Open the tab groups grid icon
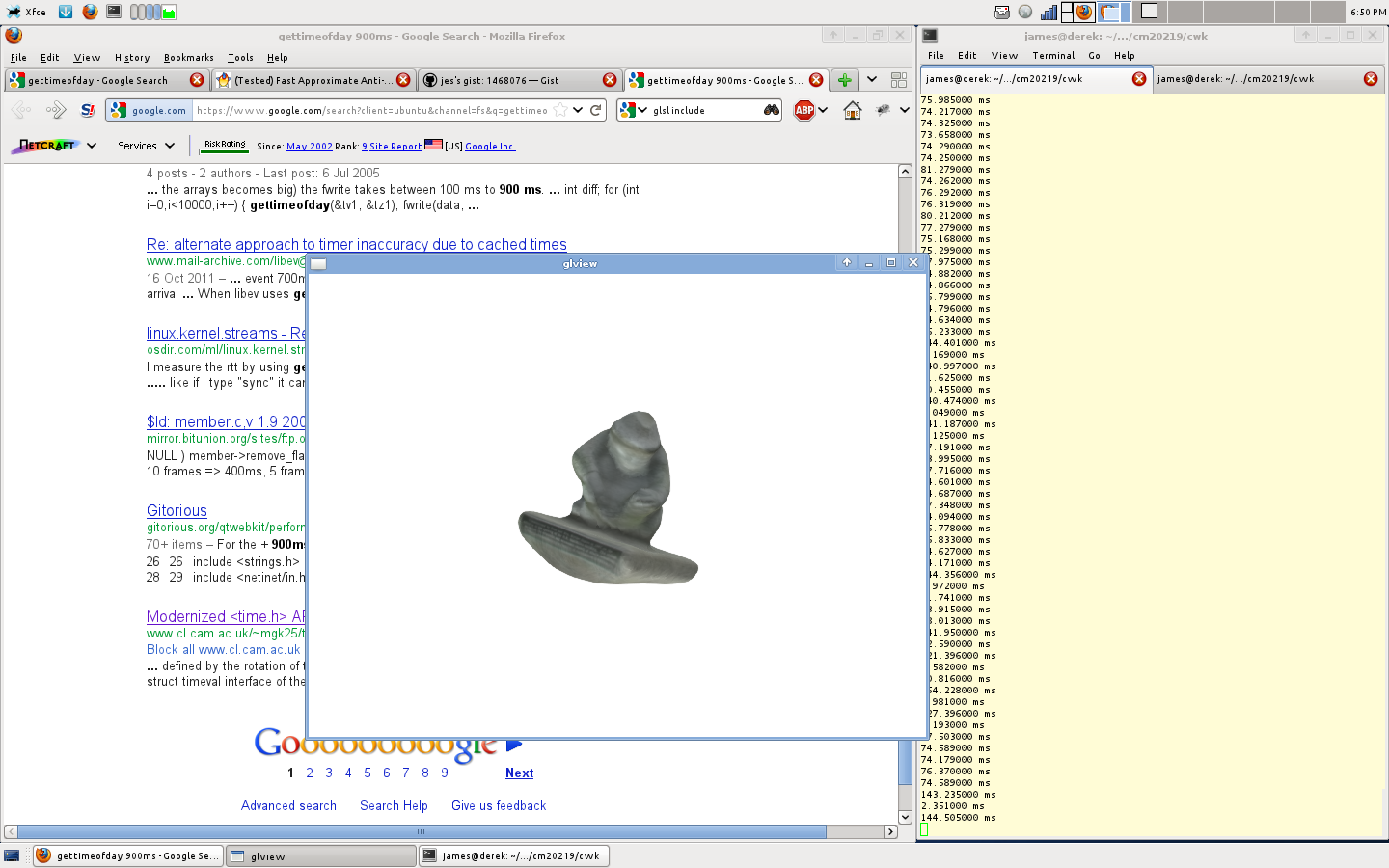Viewport: 1389px width, 868px height. coord(899,80)
